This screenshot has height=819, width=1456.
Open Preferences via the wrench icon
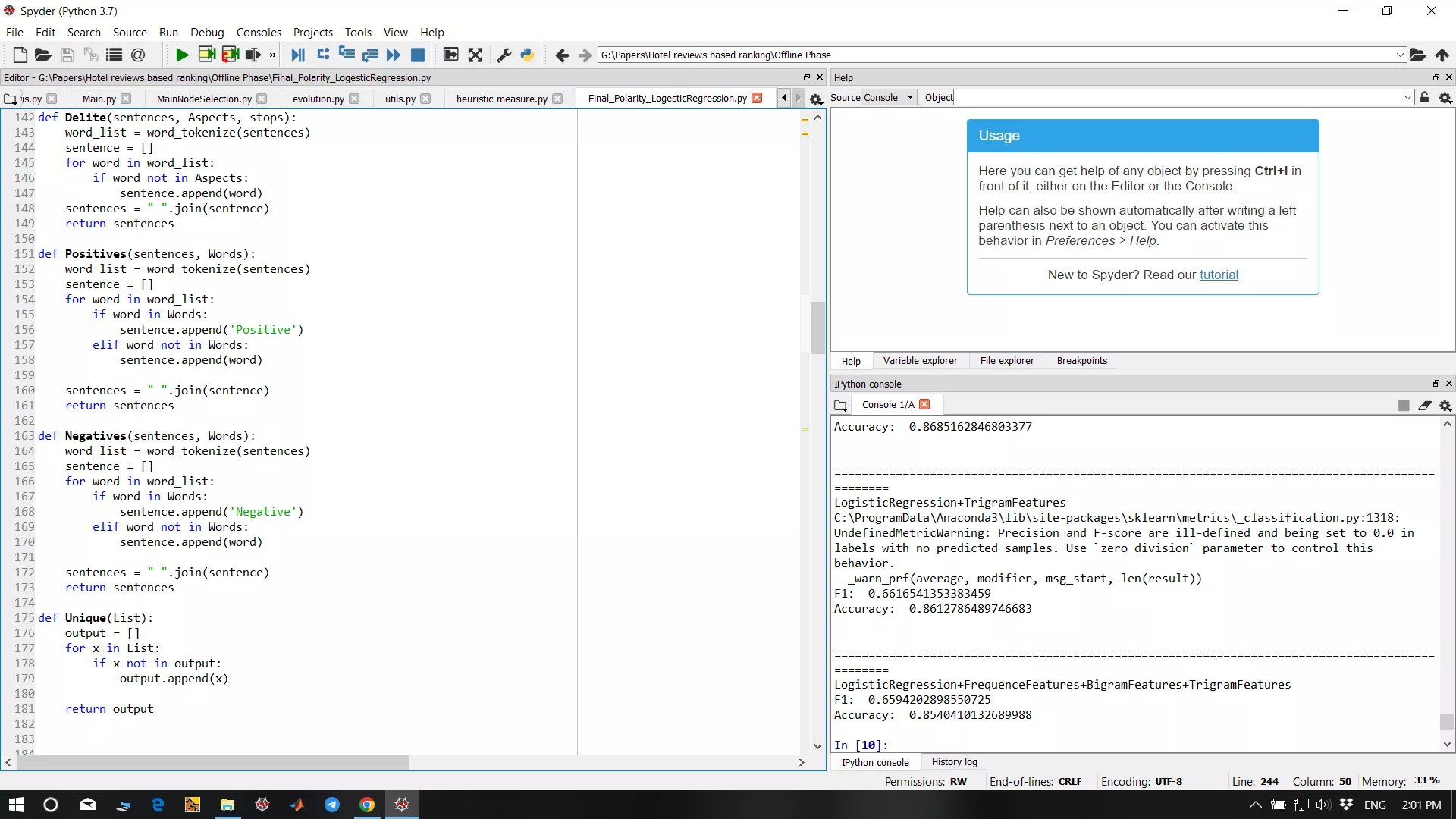click(x=504, y=55)
